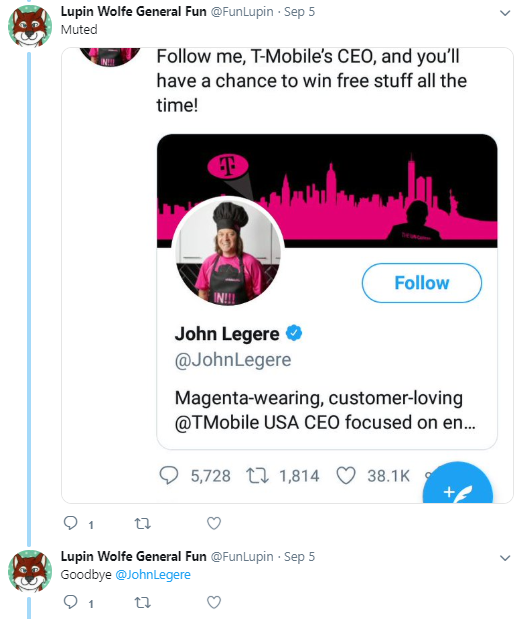Click the @JohnLegere mention link
521x619 pixels.
[x=153, y=574]
